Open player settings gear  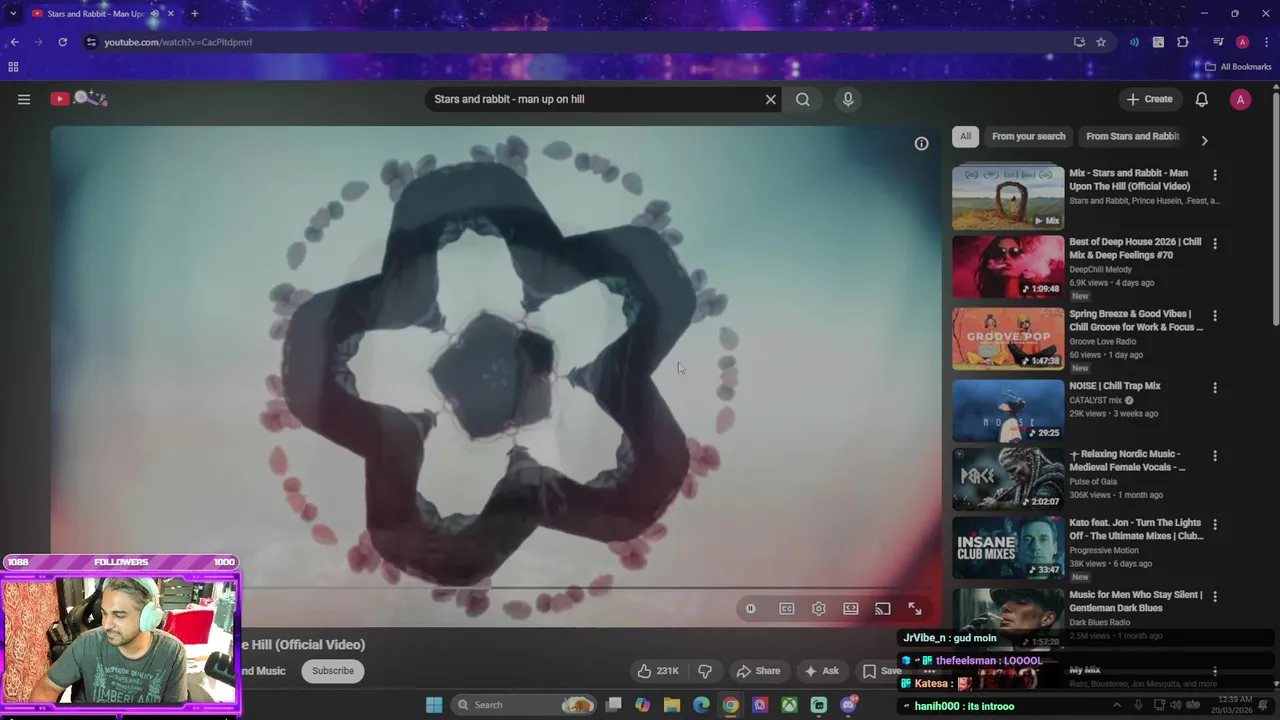pos(819,608)
